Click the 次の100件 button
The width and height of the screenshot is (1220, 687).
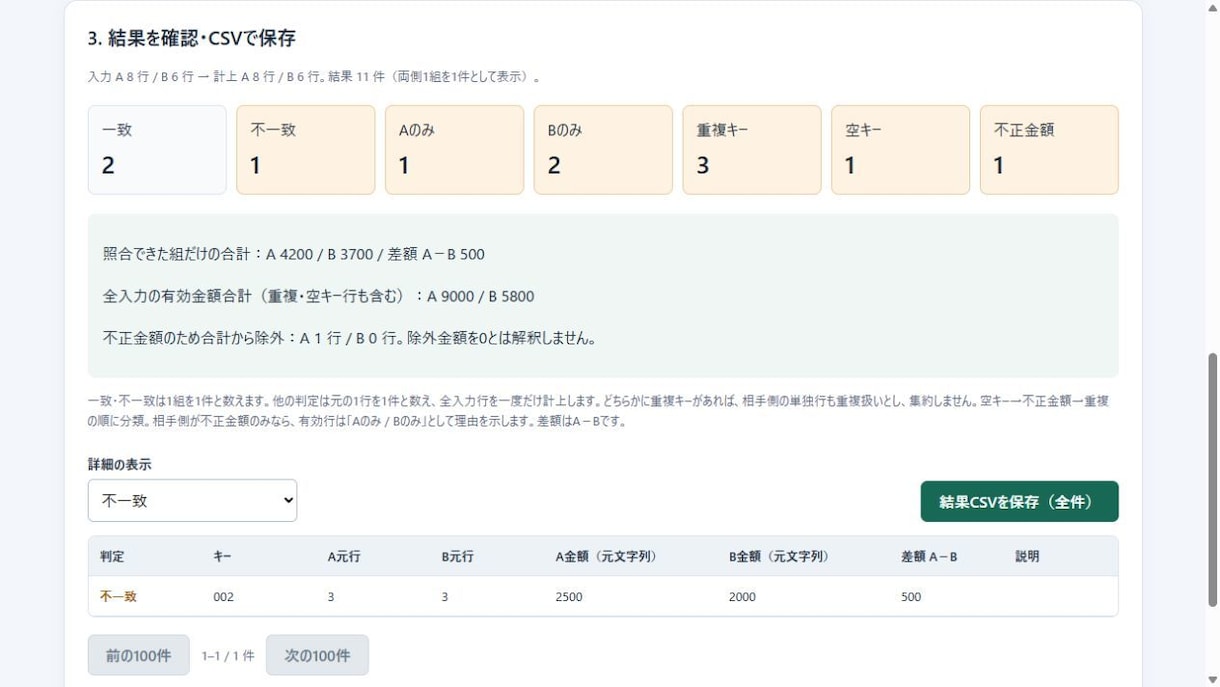(x=317, y=655)
